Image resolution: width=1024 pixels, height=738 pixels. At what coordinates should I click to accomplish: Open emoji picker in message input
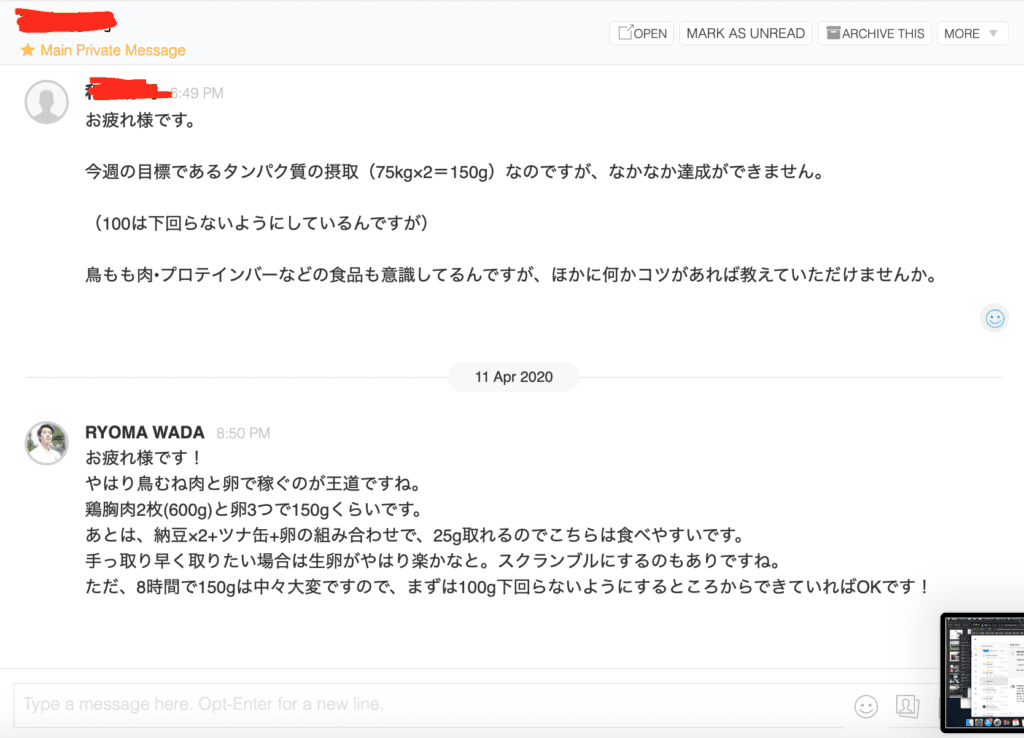pos(866,706)
